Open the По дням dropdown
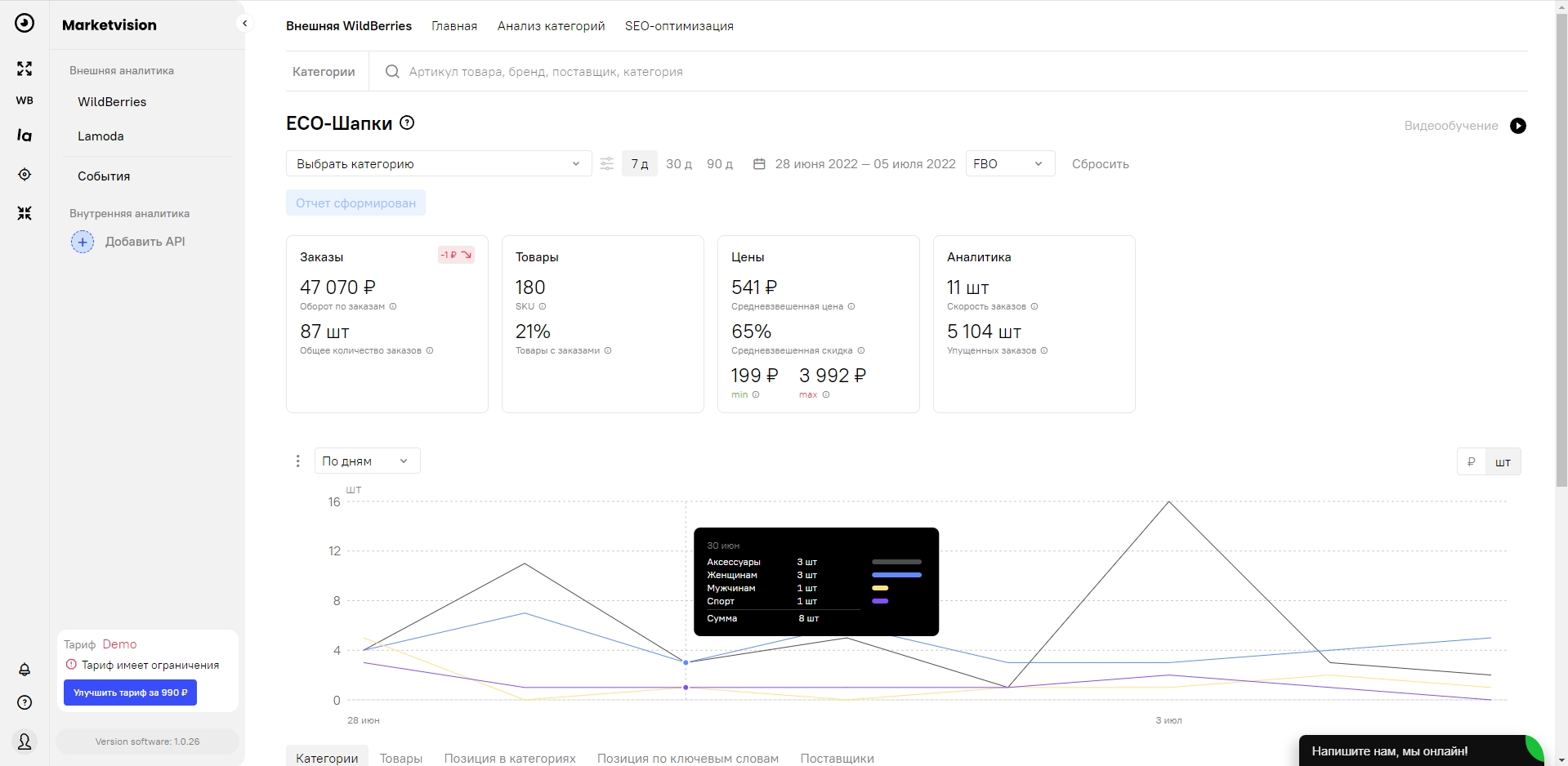Viewport: 1568px width, 766px height. click(368, 461)
